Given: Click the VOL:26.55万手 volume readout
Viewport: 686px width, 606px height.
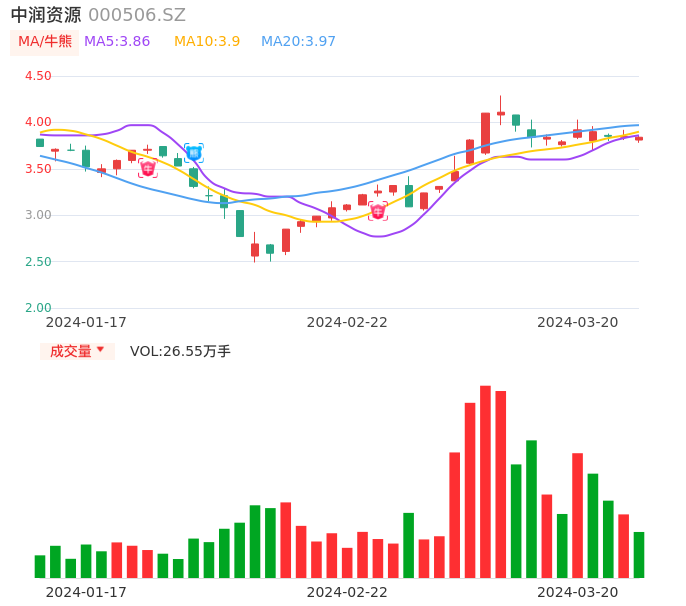Looking at the screenshot, I should coord(180,351).
